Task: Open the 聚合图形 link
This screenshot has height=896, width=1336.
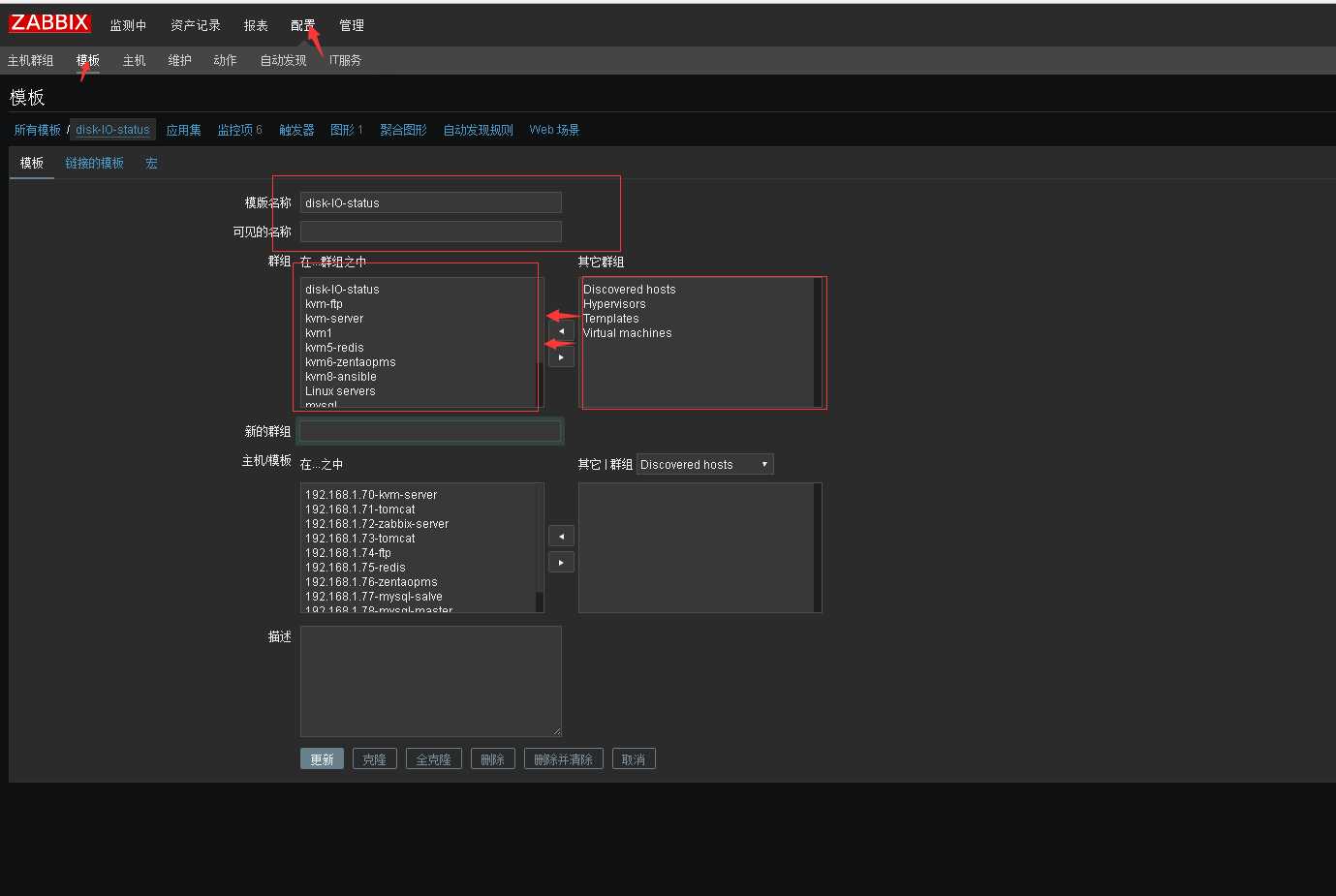Action: [403, 130]
